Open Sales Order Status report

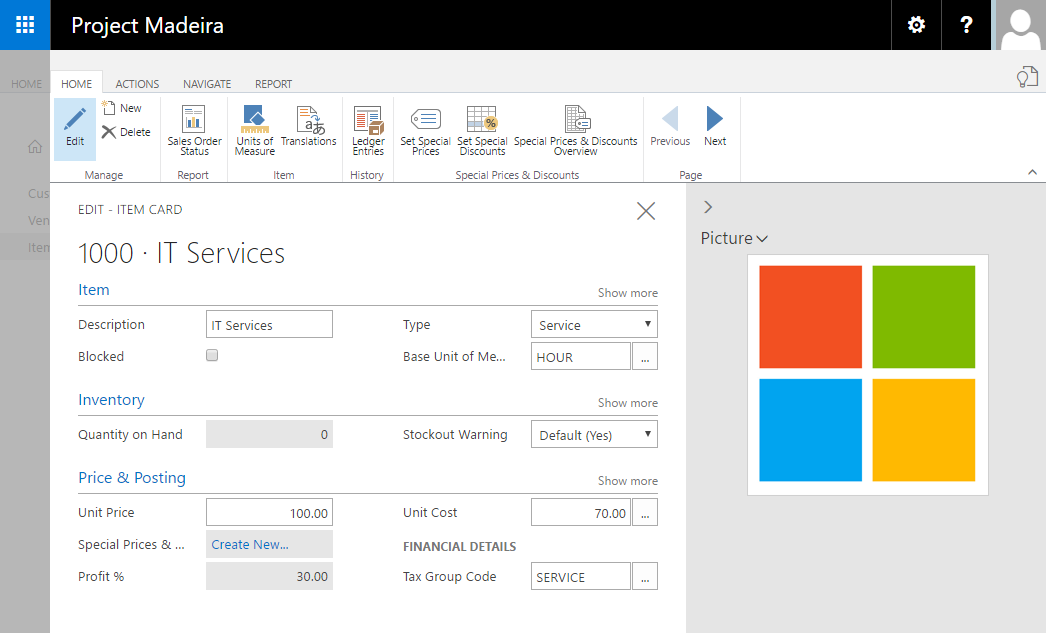[x=194, y=130]
